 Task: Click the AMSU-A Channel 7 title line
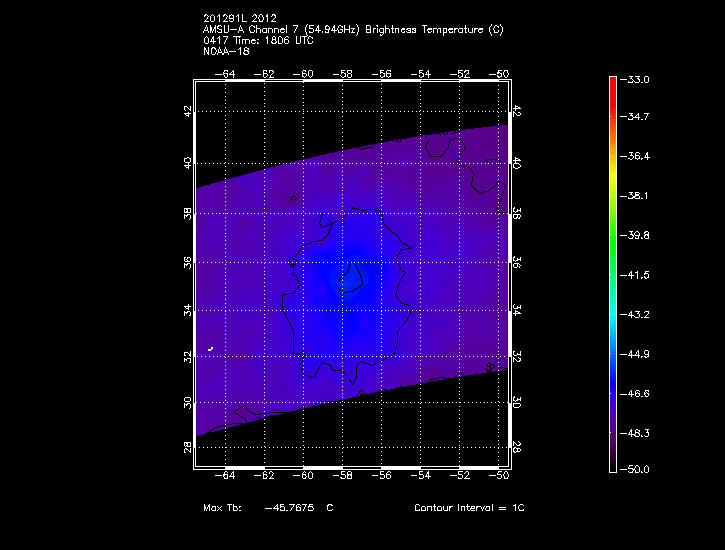[x=352, y=30]
